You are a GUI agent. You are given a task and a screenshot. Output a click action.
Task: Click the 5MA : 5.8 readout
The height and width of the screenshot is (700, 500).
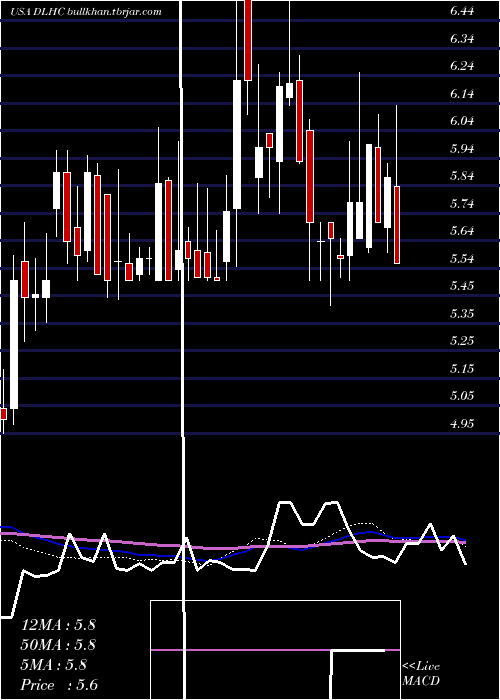(x=54, y=665)
